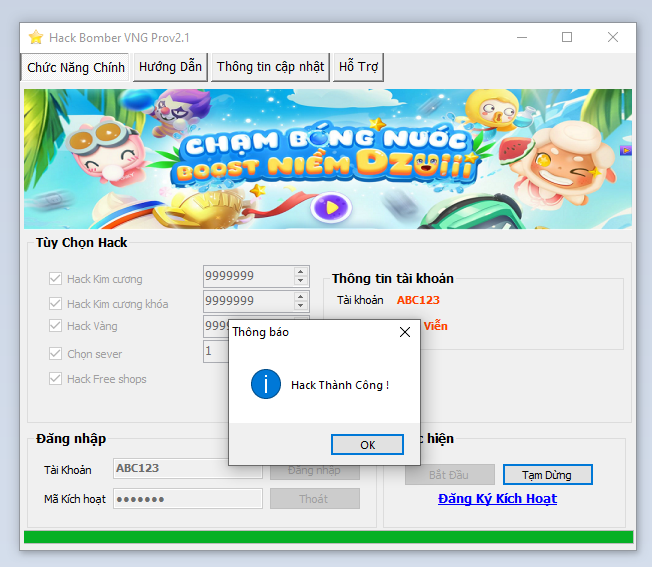Toggle Hack Kim cương checkbox
Image resolution: width=652 pixels, height=570 pixels.
click(x=55, y=279)
